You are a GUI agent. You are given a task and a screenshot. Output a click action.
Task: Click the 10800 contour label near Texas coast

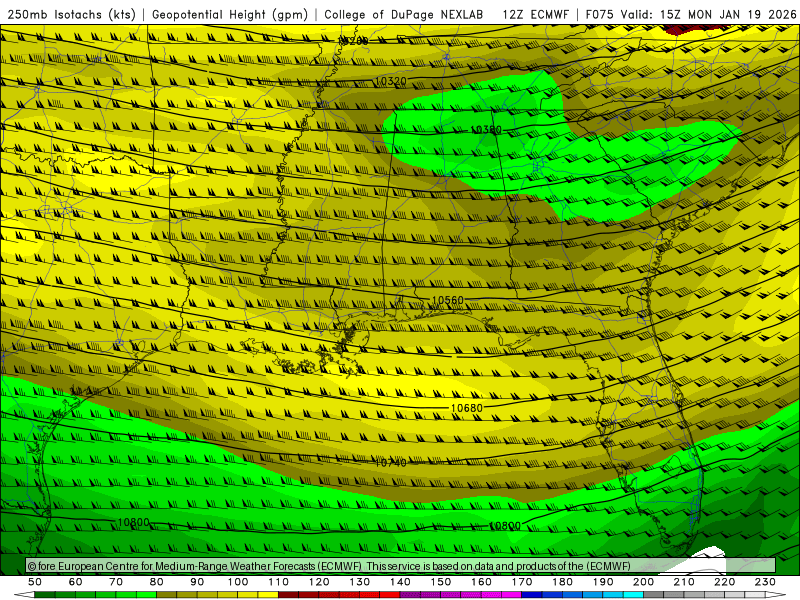[134, 522]
